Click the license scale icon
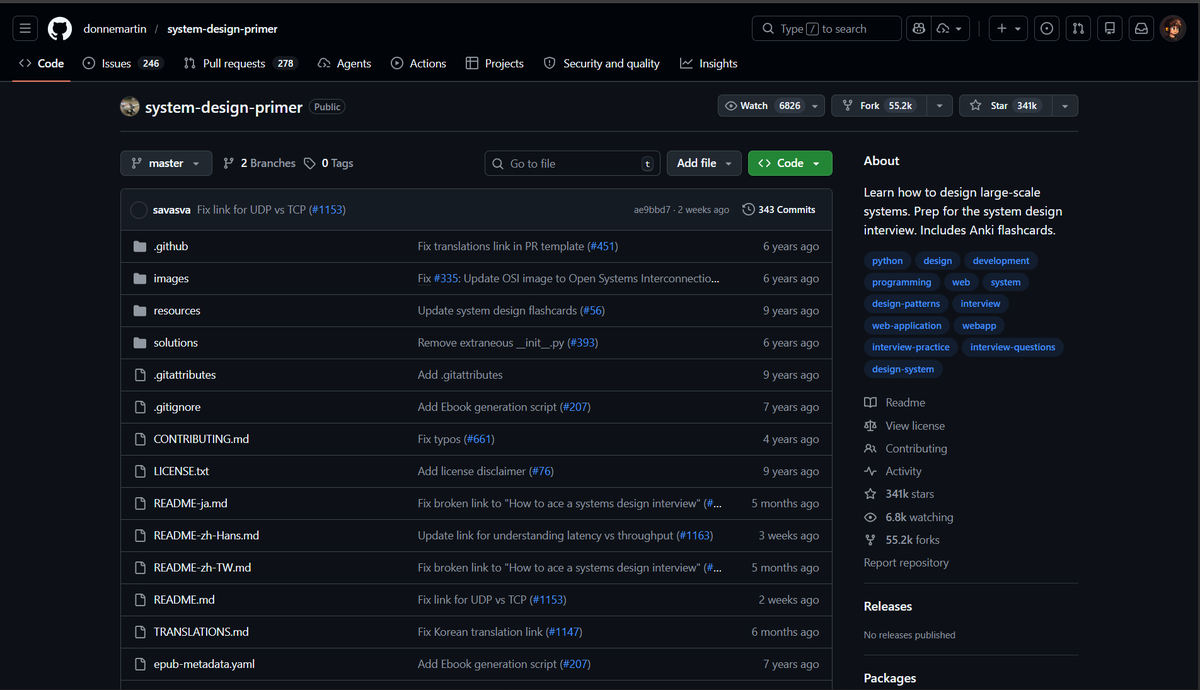The image size is (1200, 690). pyautogui.click(x=870, y=426)
